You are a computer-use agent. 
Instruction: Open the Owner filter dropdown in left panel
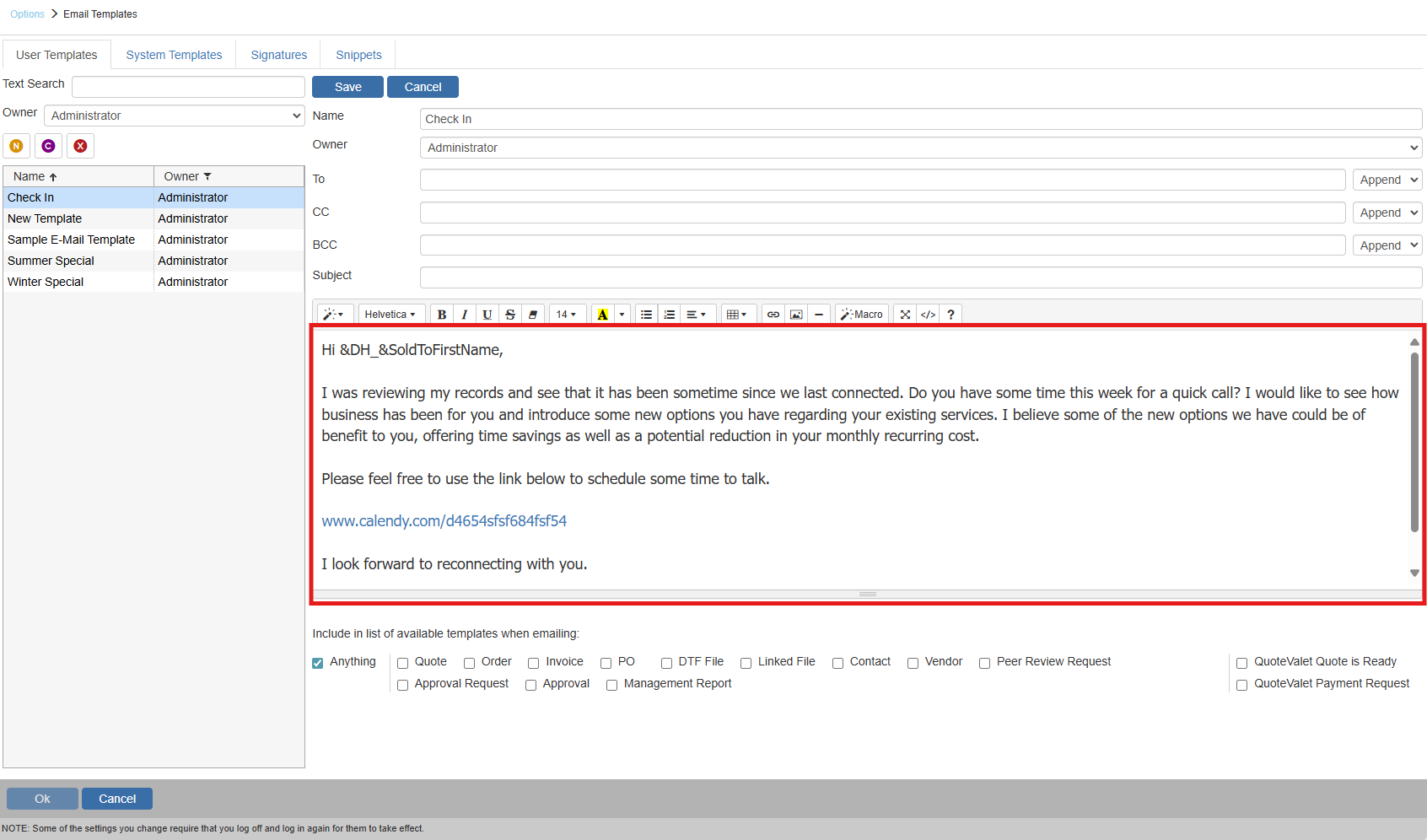click(174, 116)
